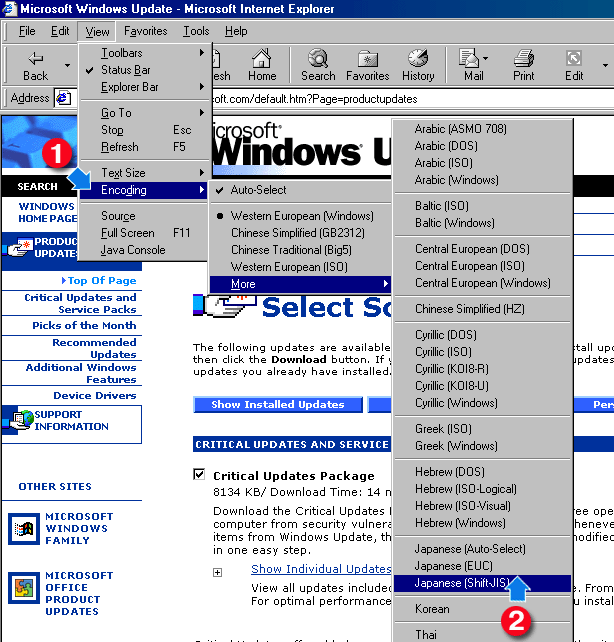This screenshot has height=642, width=614.
Task: Open the Edit menu
Action: (x=60, y=31)
